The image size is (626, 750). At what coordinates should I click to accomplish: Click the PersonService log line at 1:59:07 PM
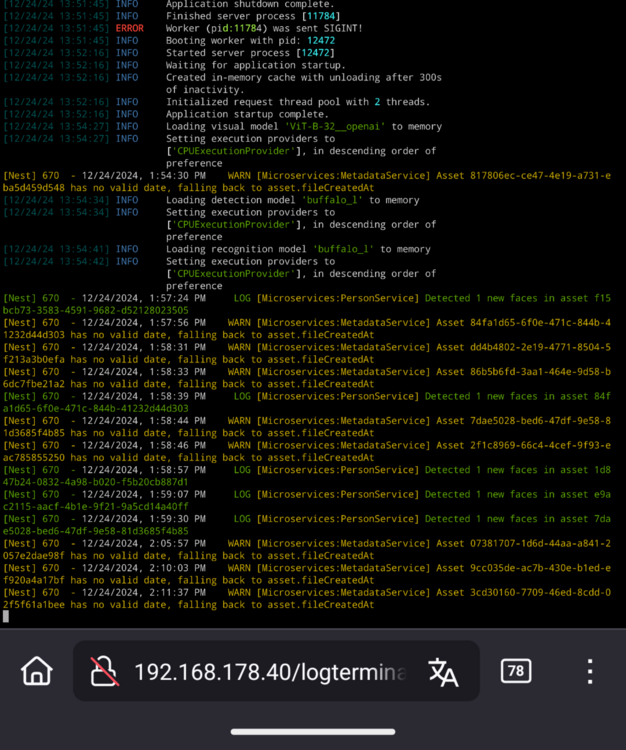pyautogui.click(x=307, y=500)
